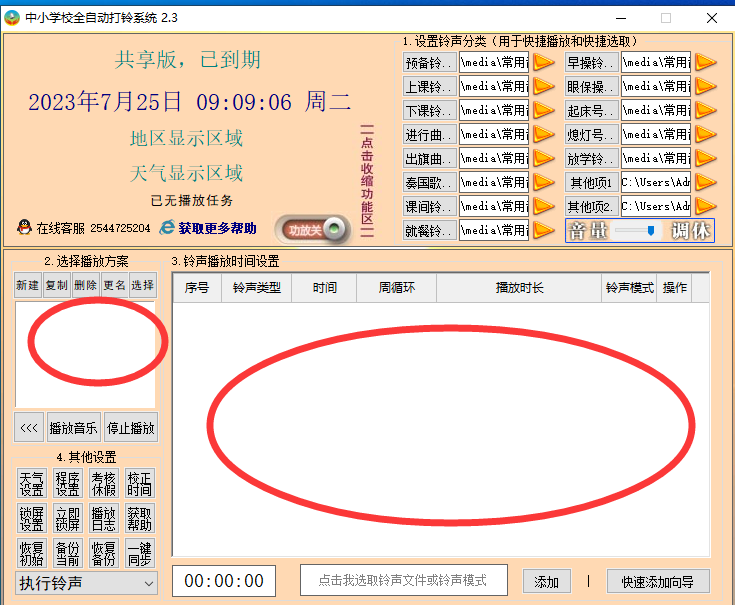Play the 上课铃 ringtone with its orange arrow
735x605 pixels.
pos(543,86)
